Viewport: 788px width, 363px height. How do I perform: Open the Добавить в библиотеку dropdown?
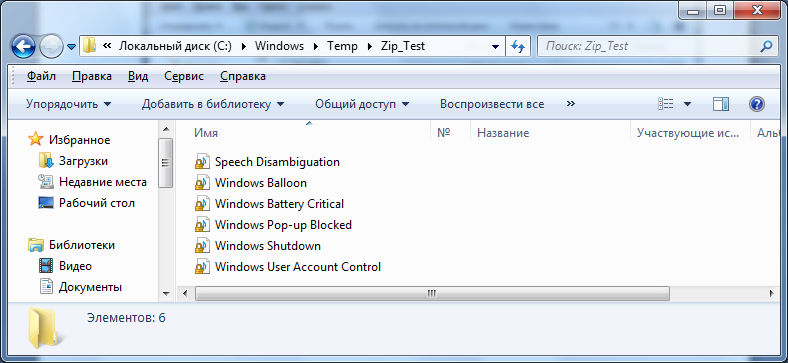pyautogui.click(x=213, y=104)
